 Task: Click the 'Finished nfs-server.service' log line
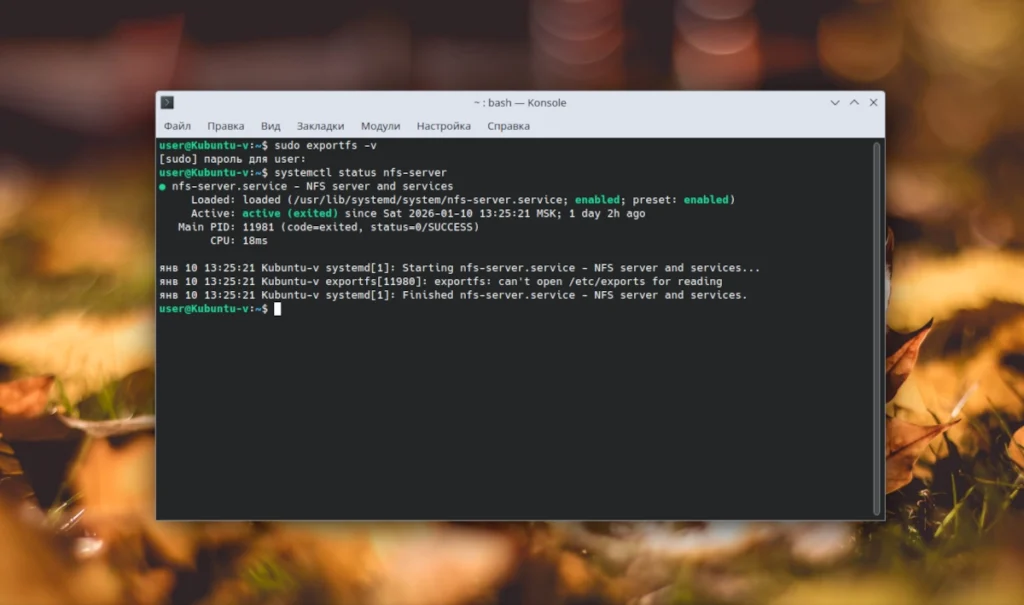pyautogui.click(x=453, y=295)
